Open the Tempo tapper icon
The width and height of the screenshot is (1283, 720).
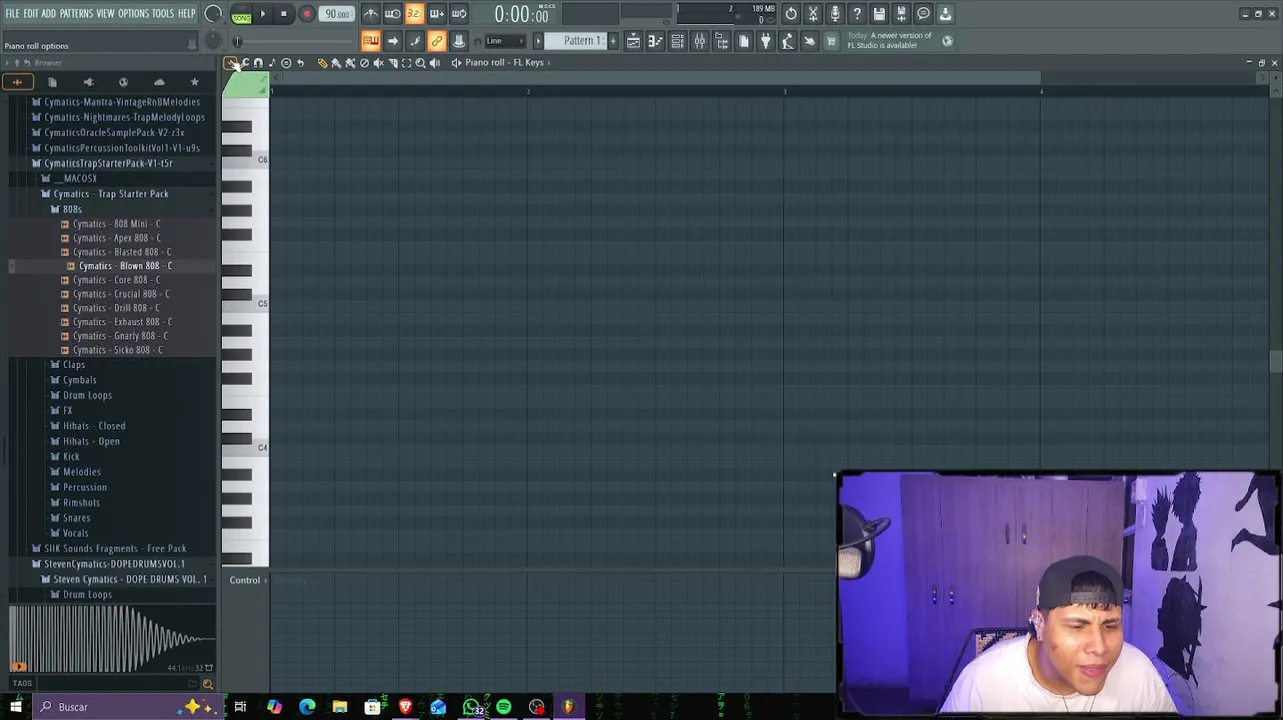click(x=788, y=41)
